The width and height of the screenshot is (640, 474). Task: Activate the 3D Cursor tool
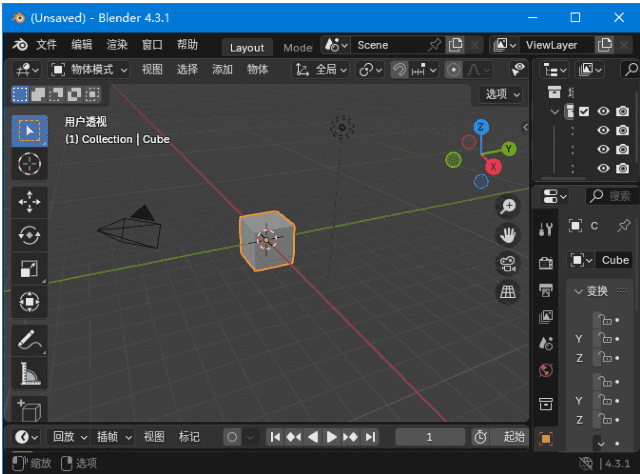29,164
